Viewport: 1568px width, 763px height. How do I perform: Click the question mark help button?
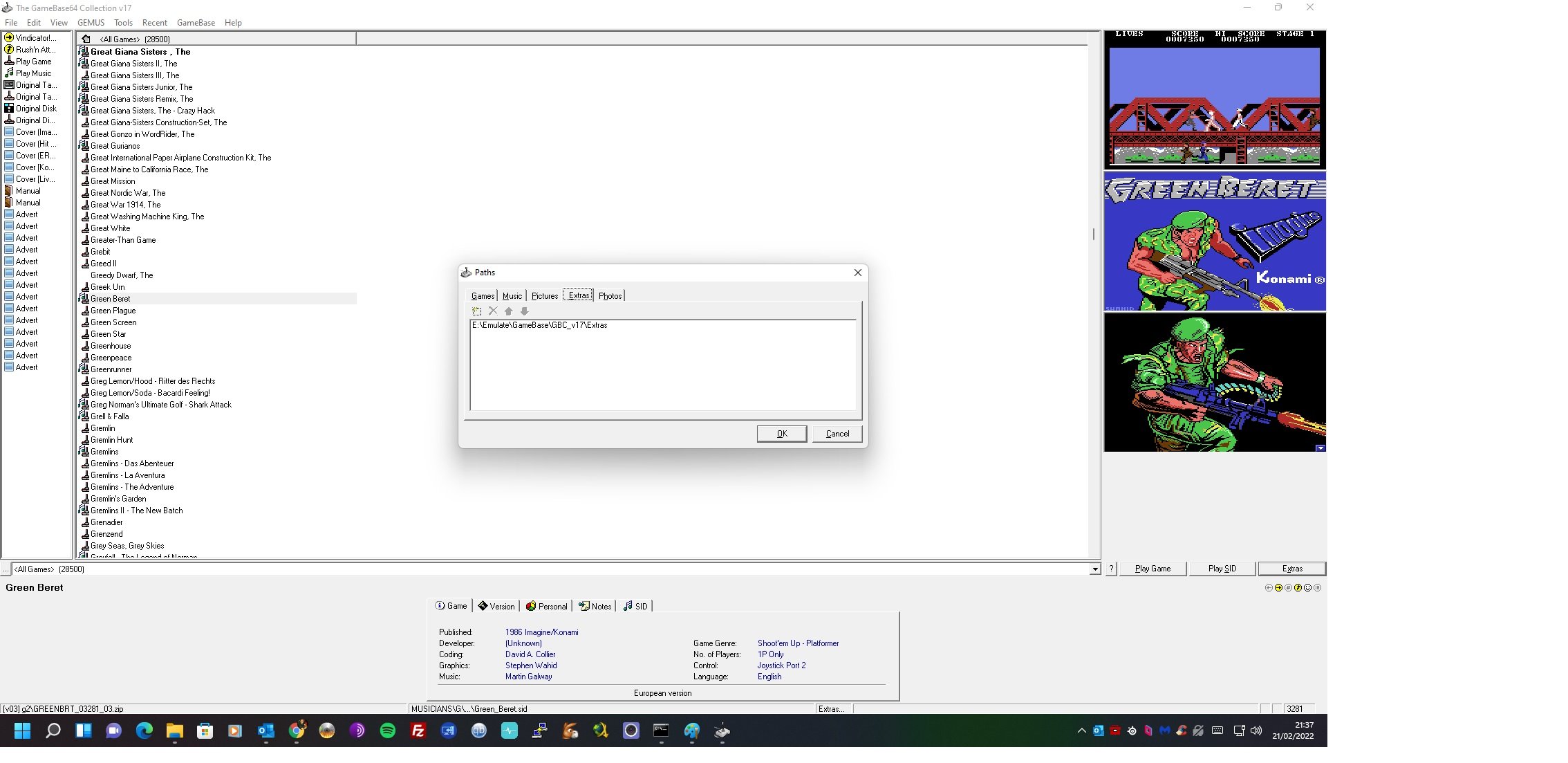click(x=1111, y=569)
